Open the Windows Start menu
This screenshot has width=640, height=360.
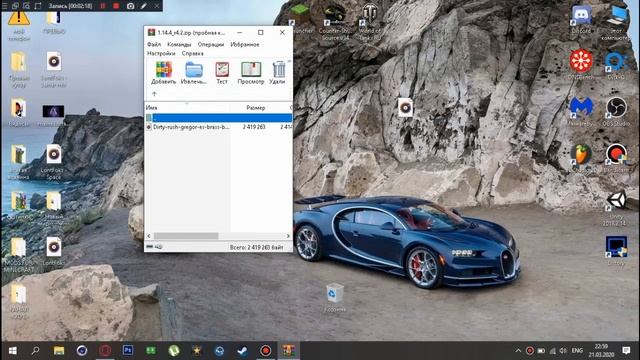coord(13,351)
